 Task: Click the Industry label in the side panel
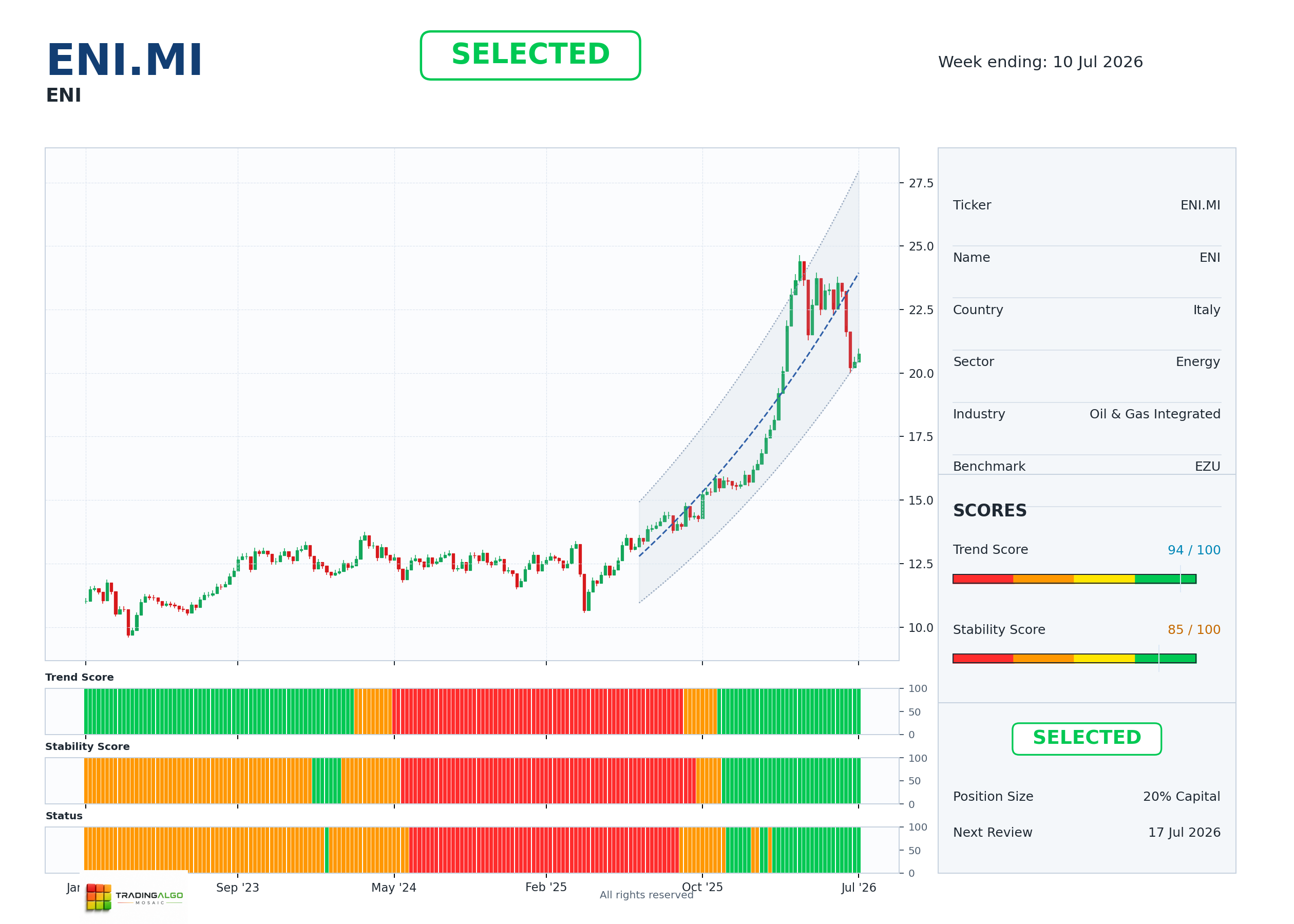point(979,414)
